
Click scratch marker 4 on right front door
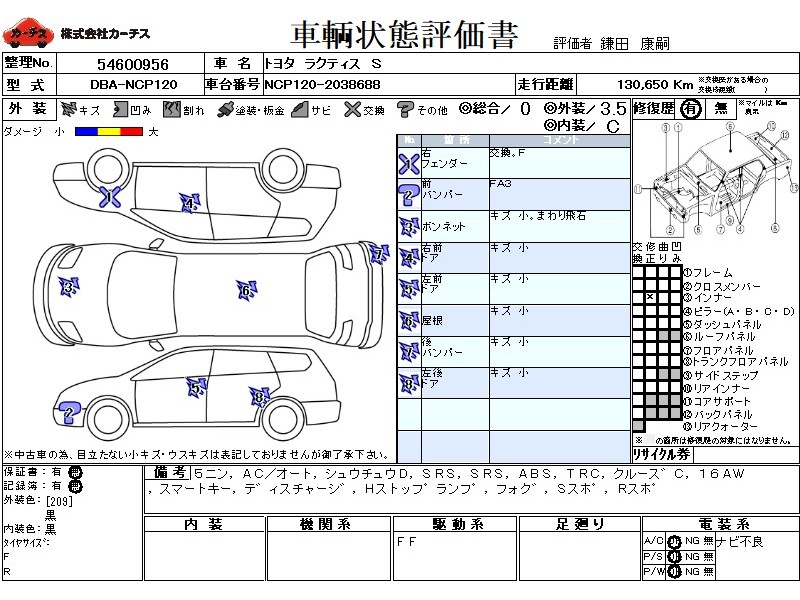pyautogui.click(x=190, y=204)
